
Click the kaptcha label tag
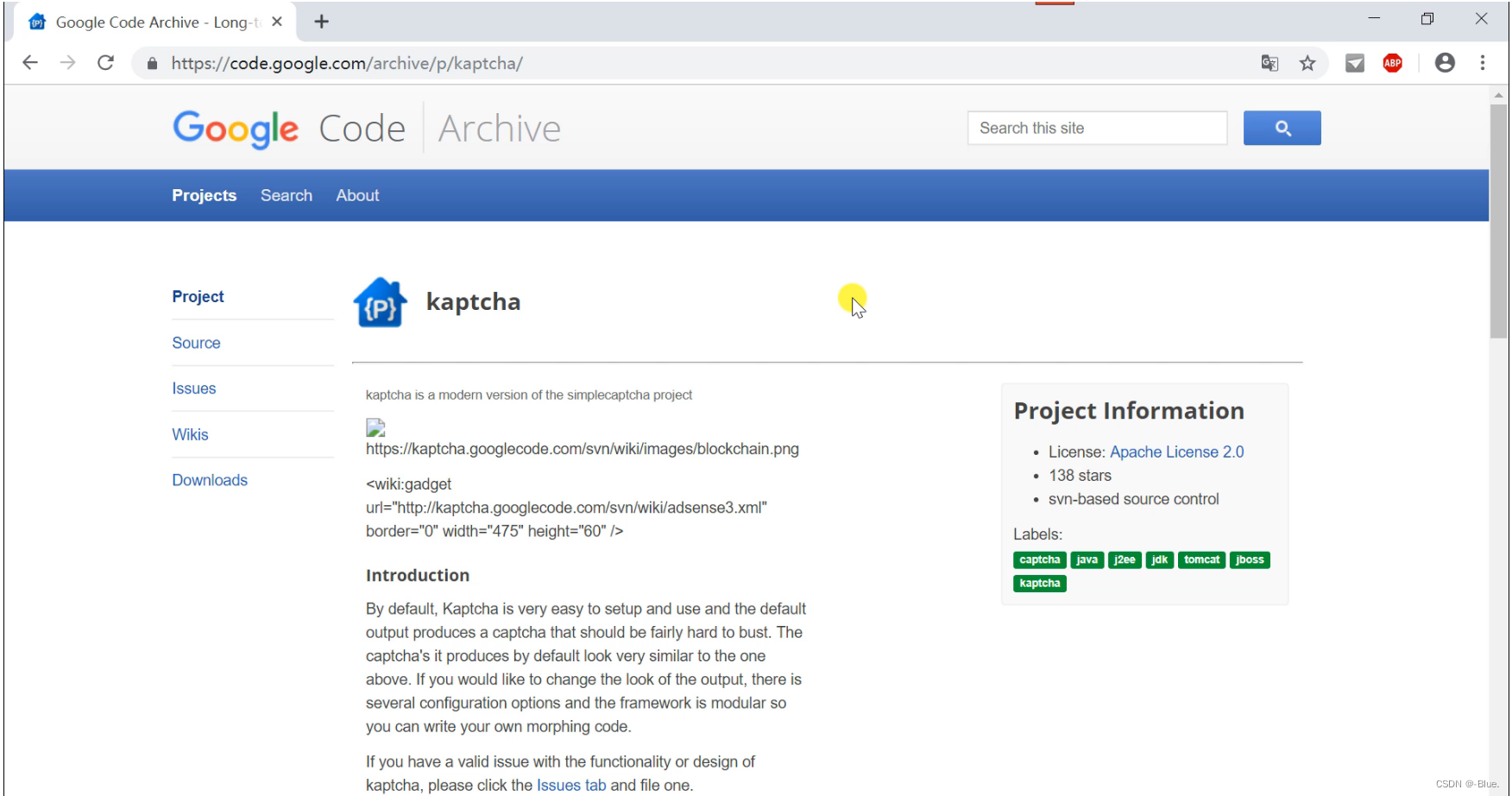[1040, 583]
